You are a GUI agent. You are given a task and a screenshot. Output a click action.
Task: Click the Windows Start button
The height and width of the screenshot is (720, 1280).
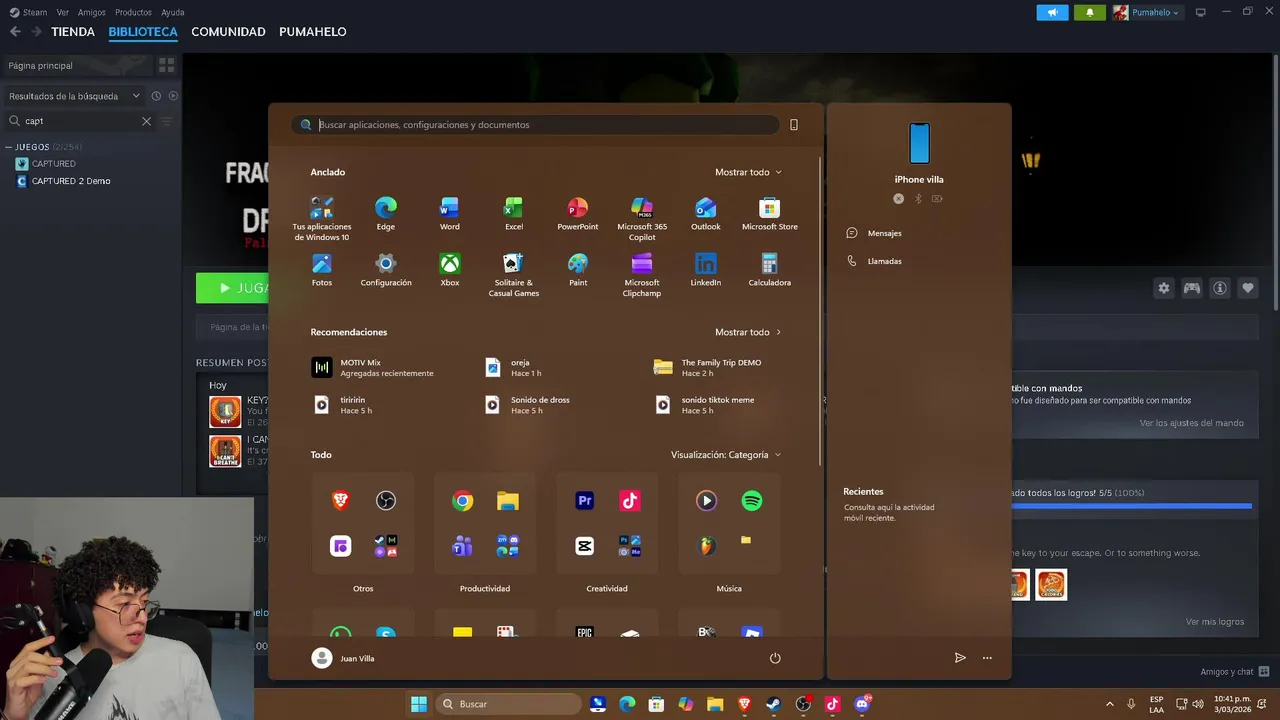(419, 704)
